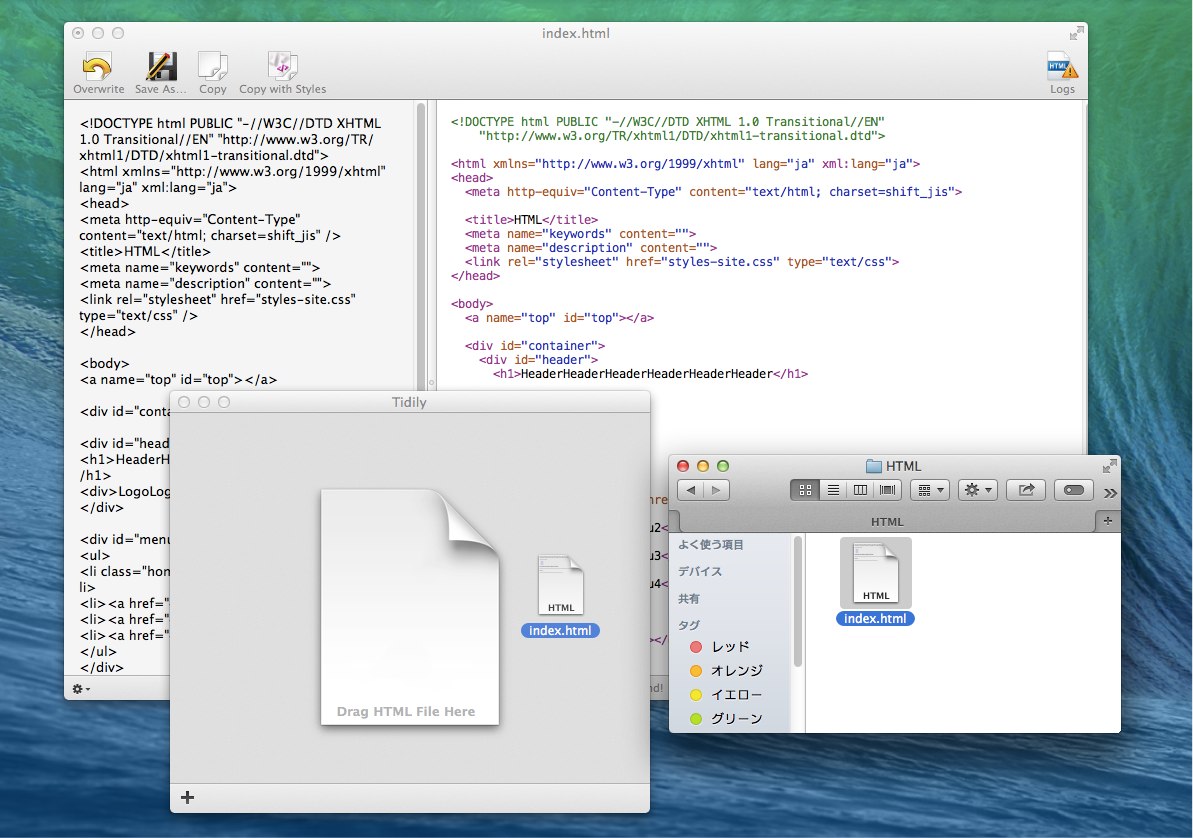Click the Finder back navigation button
The image size is (1193, 838).
click(x=691, y=490)
